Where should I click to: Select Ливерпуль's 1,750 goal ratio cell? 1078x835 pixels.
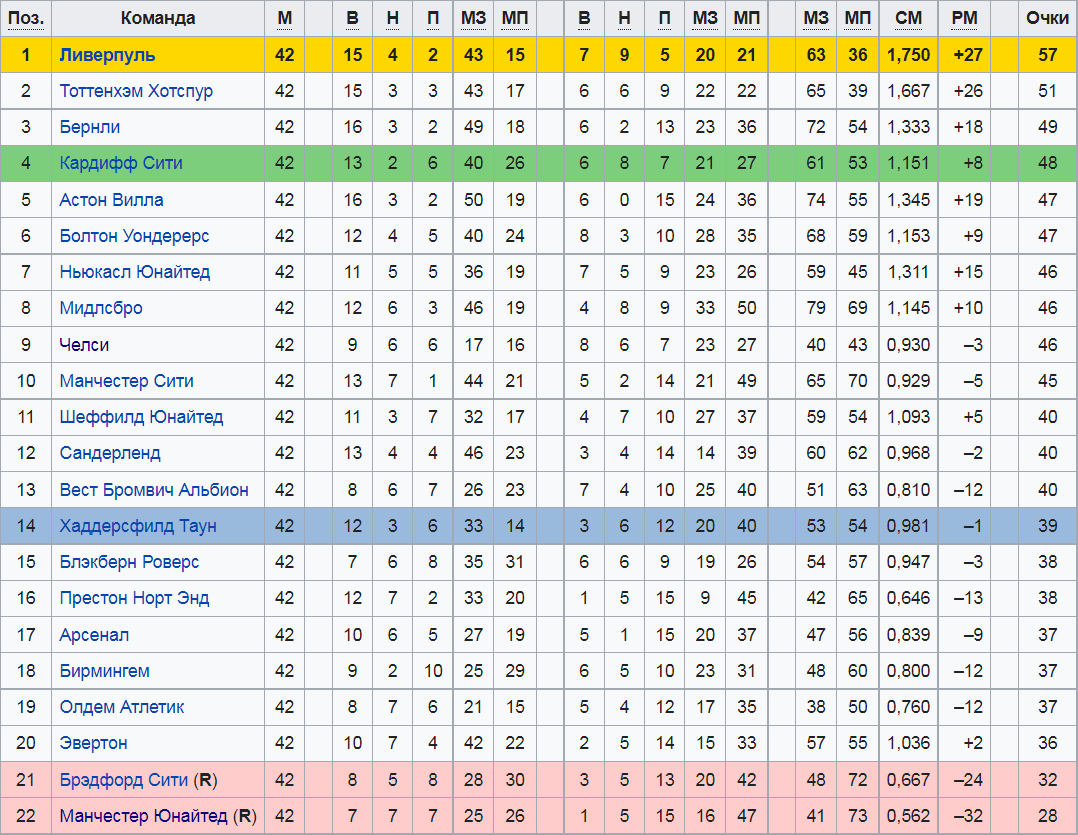[x=908, y=55]
